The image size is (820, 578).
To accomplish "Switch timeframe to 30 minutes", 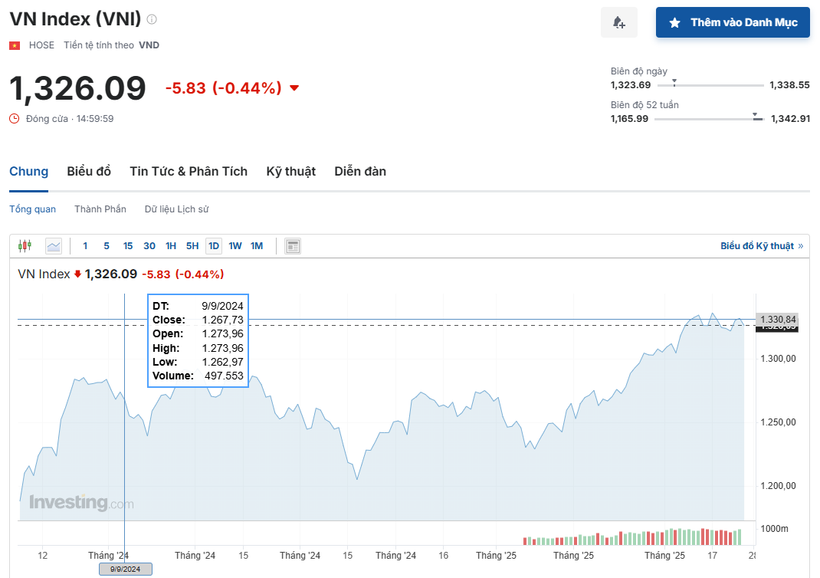I will click(149, 245).
